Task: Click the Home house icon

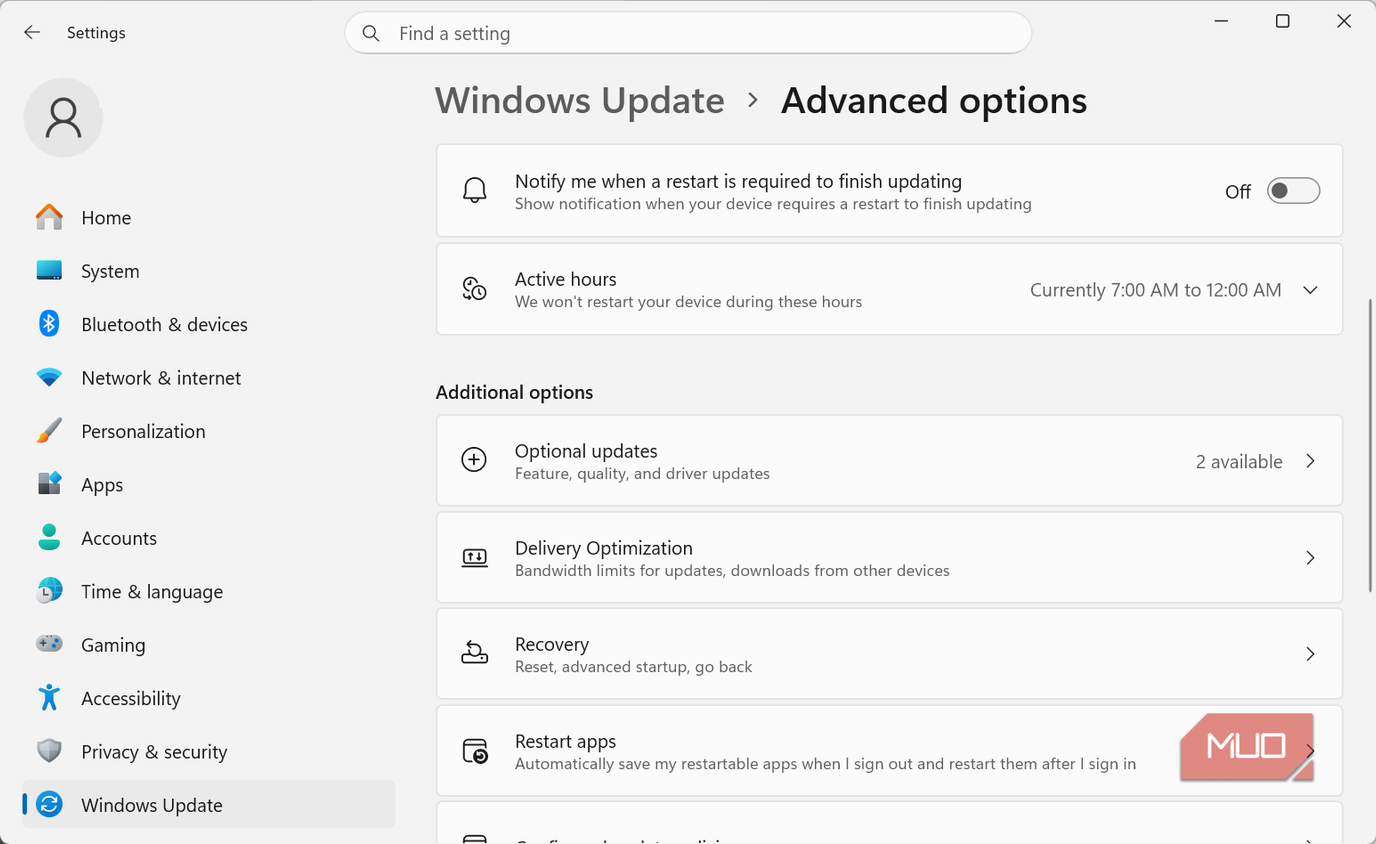Action: [x=49, y=217]
